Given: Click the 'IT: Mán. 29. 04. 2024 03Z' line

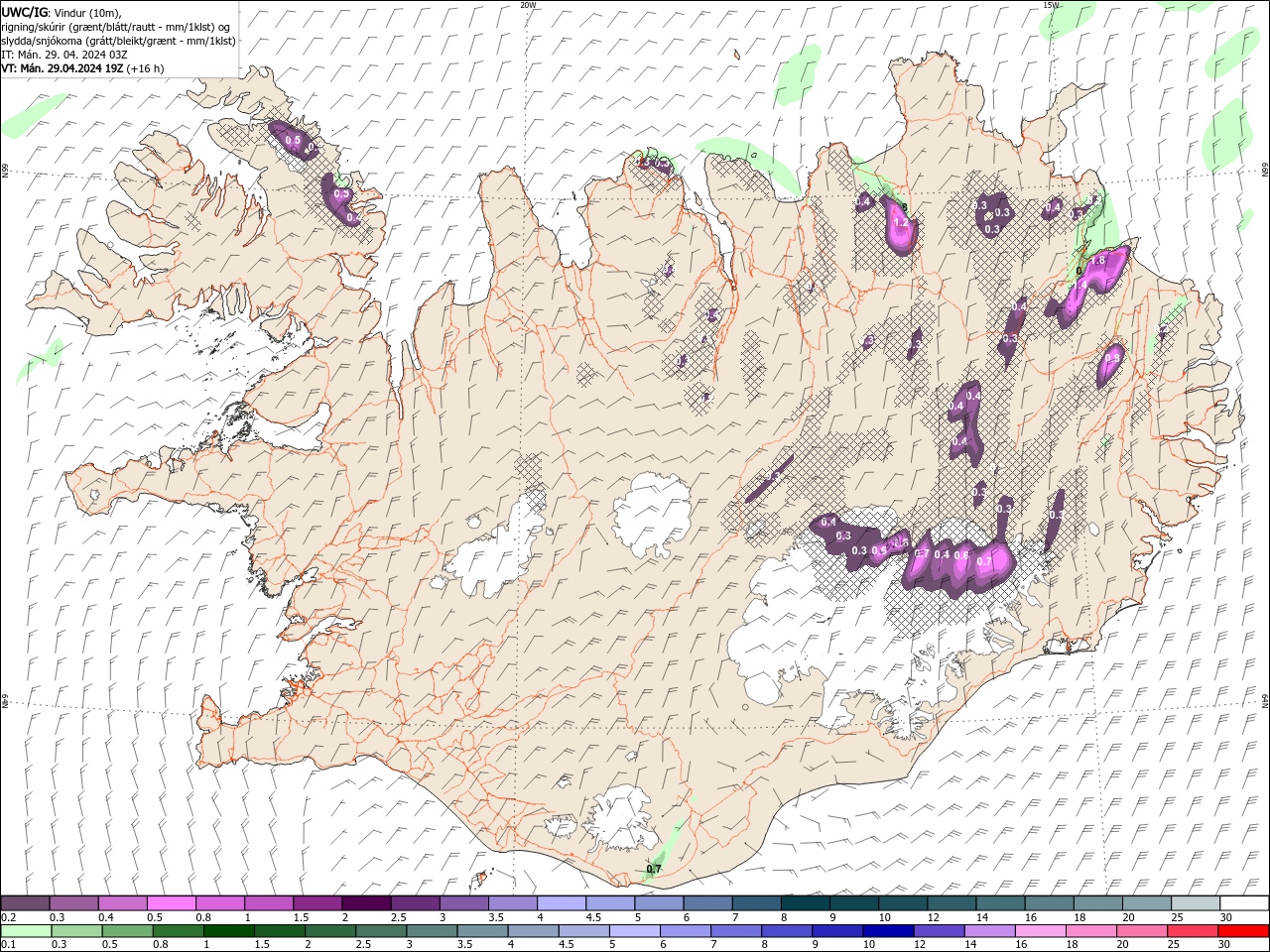Looking at the screenshot, I should click(x=64, y=55).
